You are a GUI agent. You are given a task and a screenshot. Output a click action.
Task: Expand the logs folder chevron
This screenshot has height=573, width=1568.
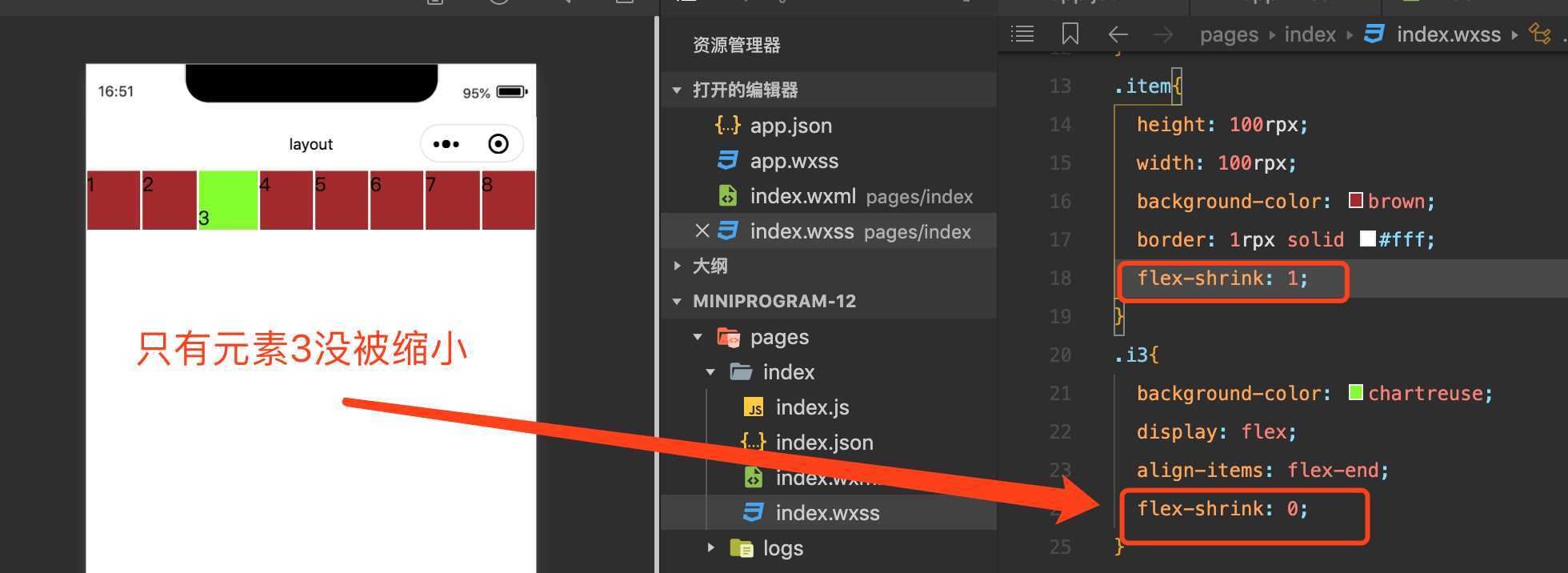coord(710,548)
